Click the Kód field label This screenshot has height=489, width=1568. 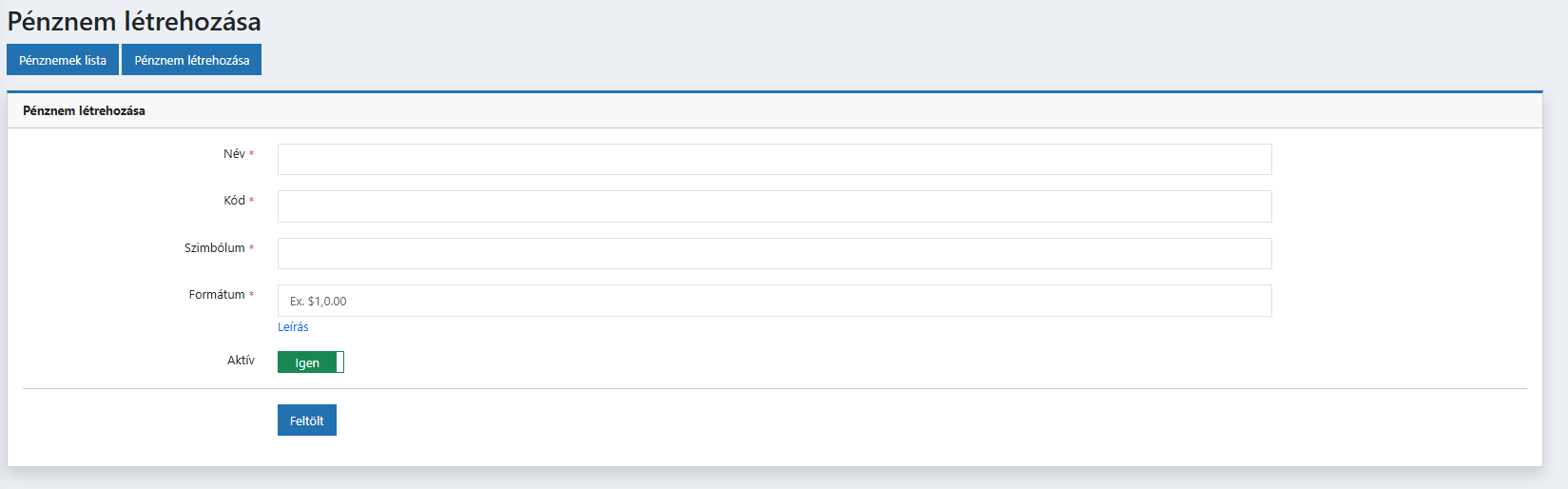click(x=234, y=201)
